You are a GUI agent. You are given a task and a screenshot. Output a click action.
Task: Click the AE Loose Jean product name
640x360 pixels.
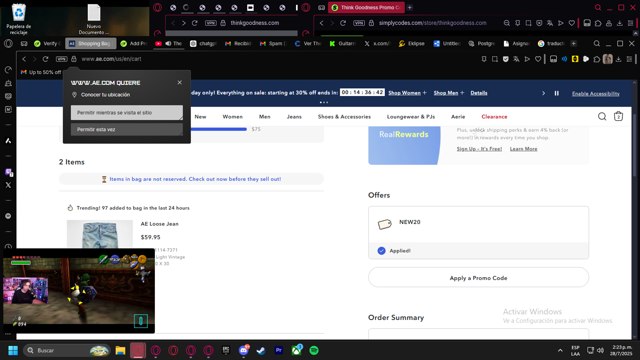(160, 224)
